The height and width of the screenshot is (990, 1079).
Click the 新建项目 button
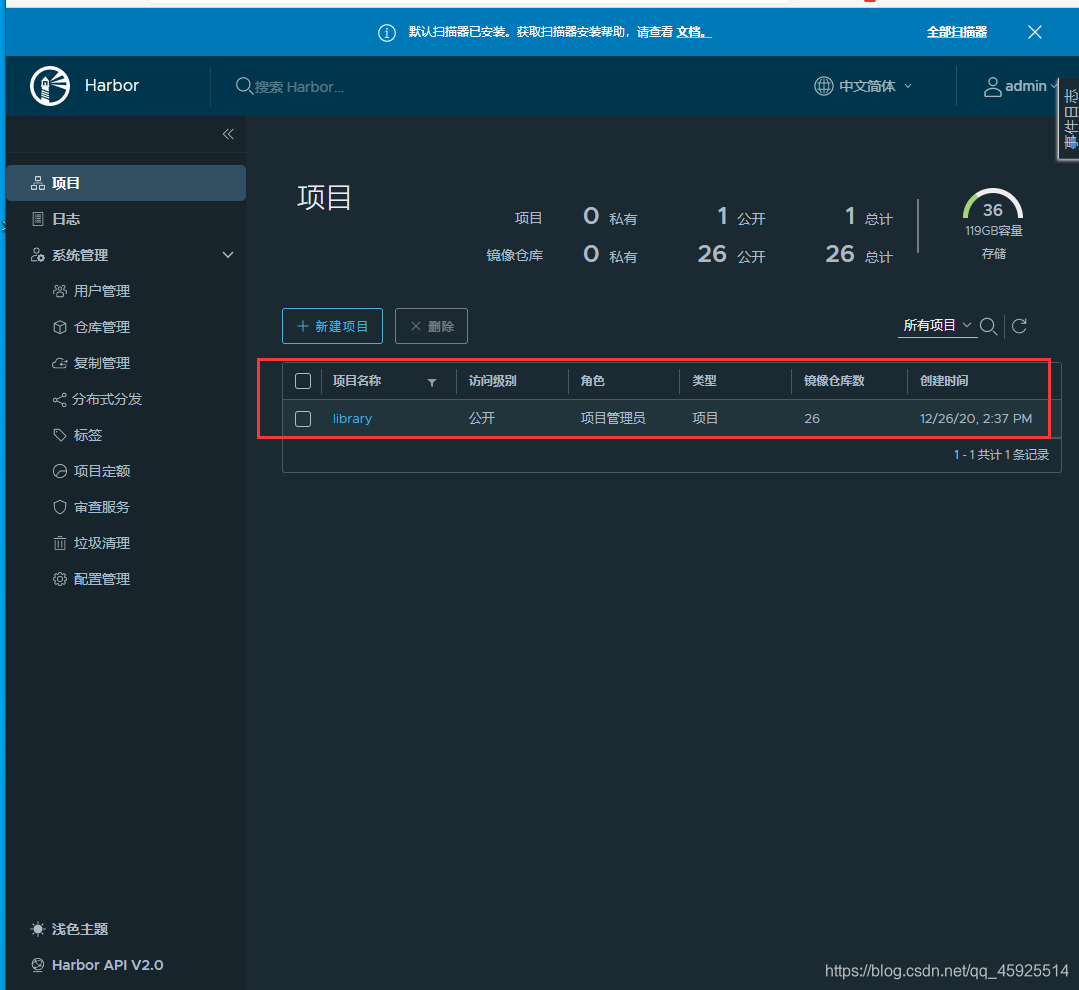click(x=332, y=326)
